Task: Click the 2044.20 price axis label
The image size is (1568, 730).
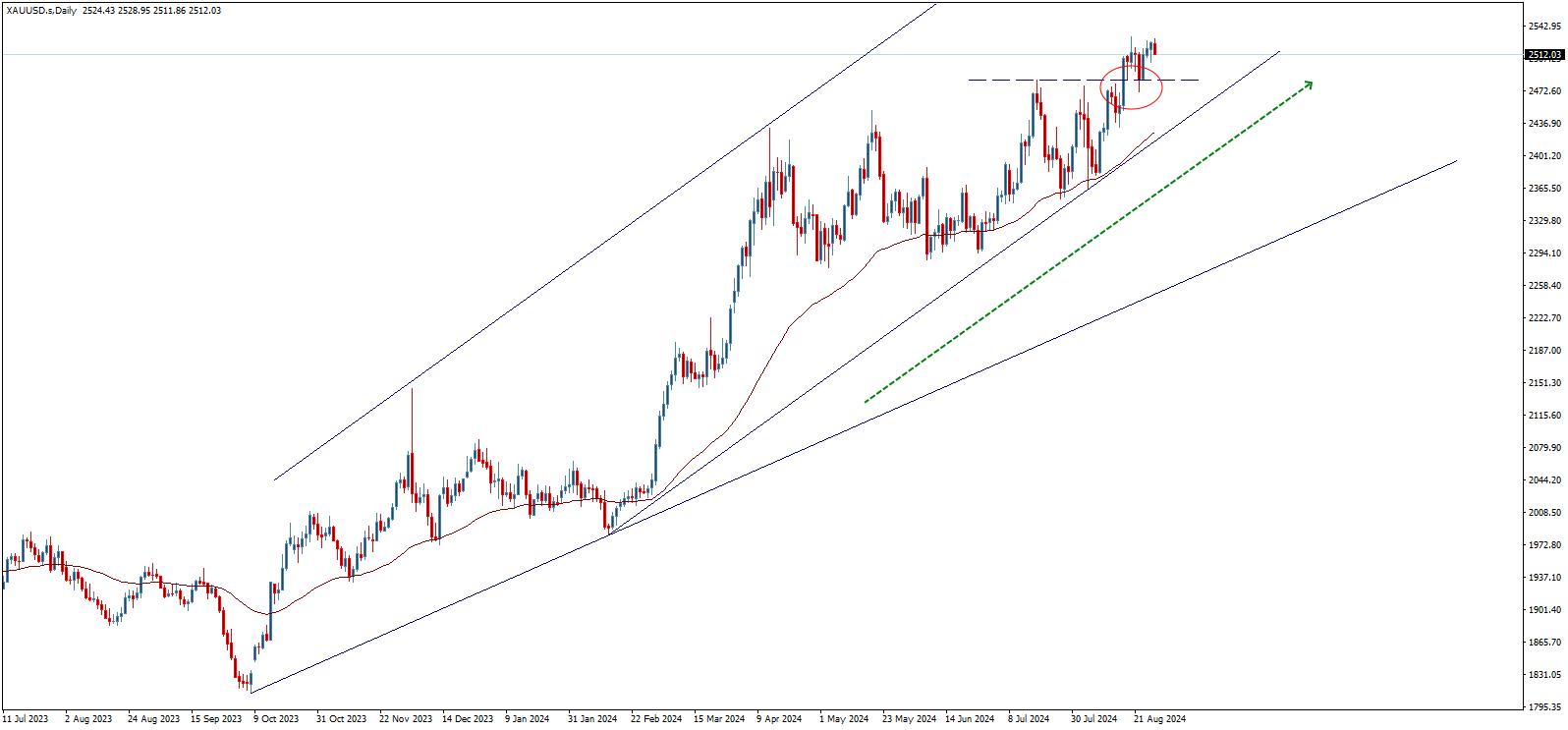Action: point(1545,480)
